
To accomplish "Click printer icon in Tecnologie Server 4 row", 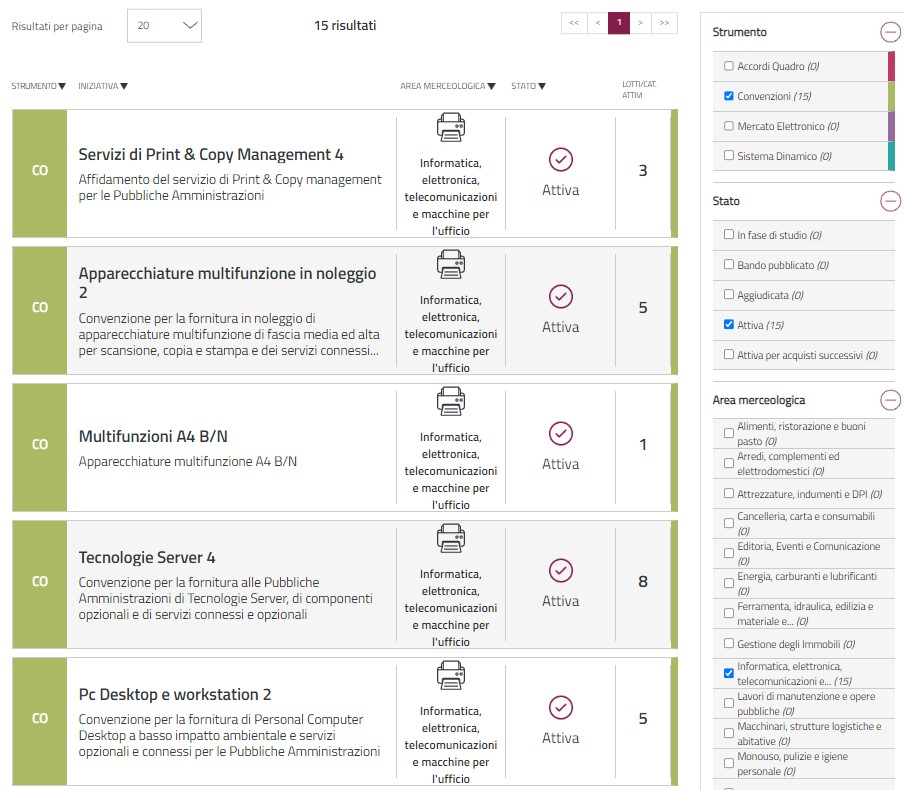I will 450,539.
